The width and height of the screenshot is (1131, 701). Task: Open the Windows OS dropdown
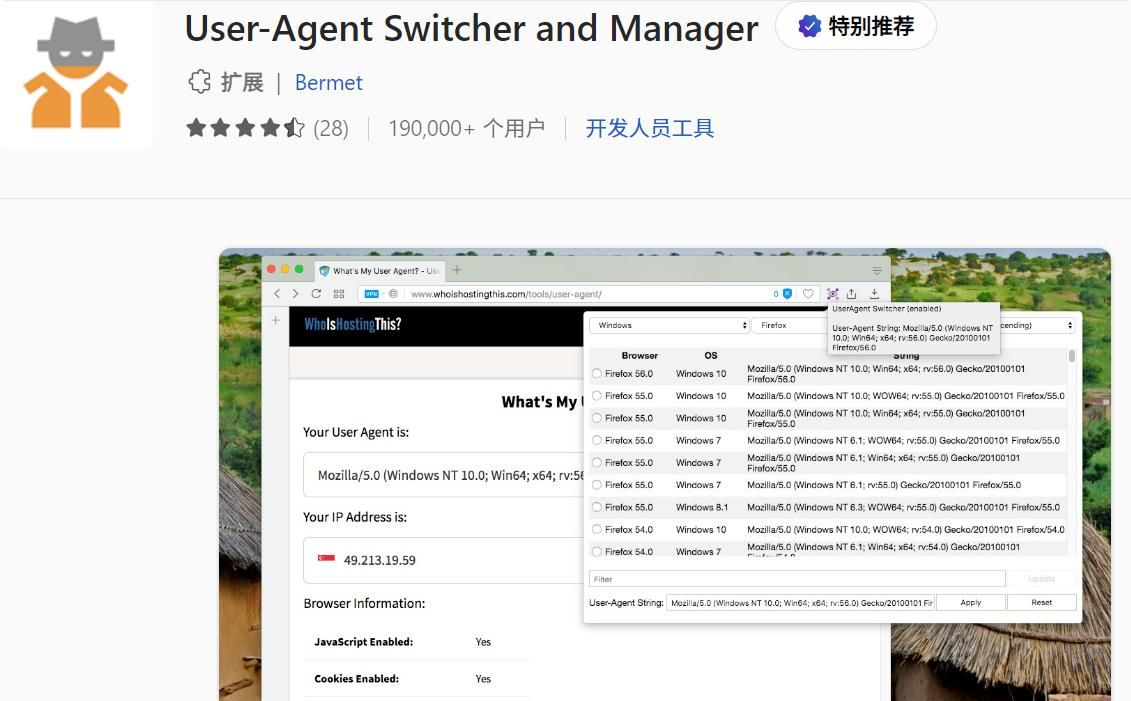[668, 325]
